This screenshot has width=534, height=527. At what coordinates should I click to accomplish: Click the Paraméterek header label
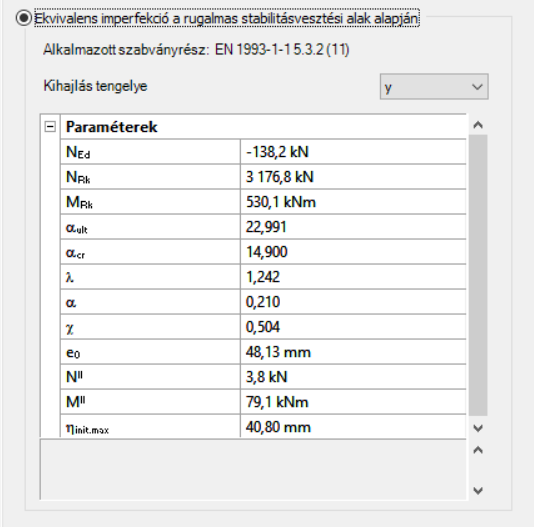click(111, 127)
